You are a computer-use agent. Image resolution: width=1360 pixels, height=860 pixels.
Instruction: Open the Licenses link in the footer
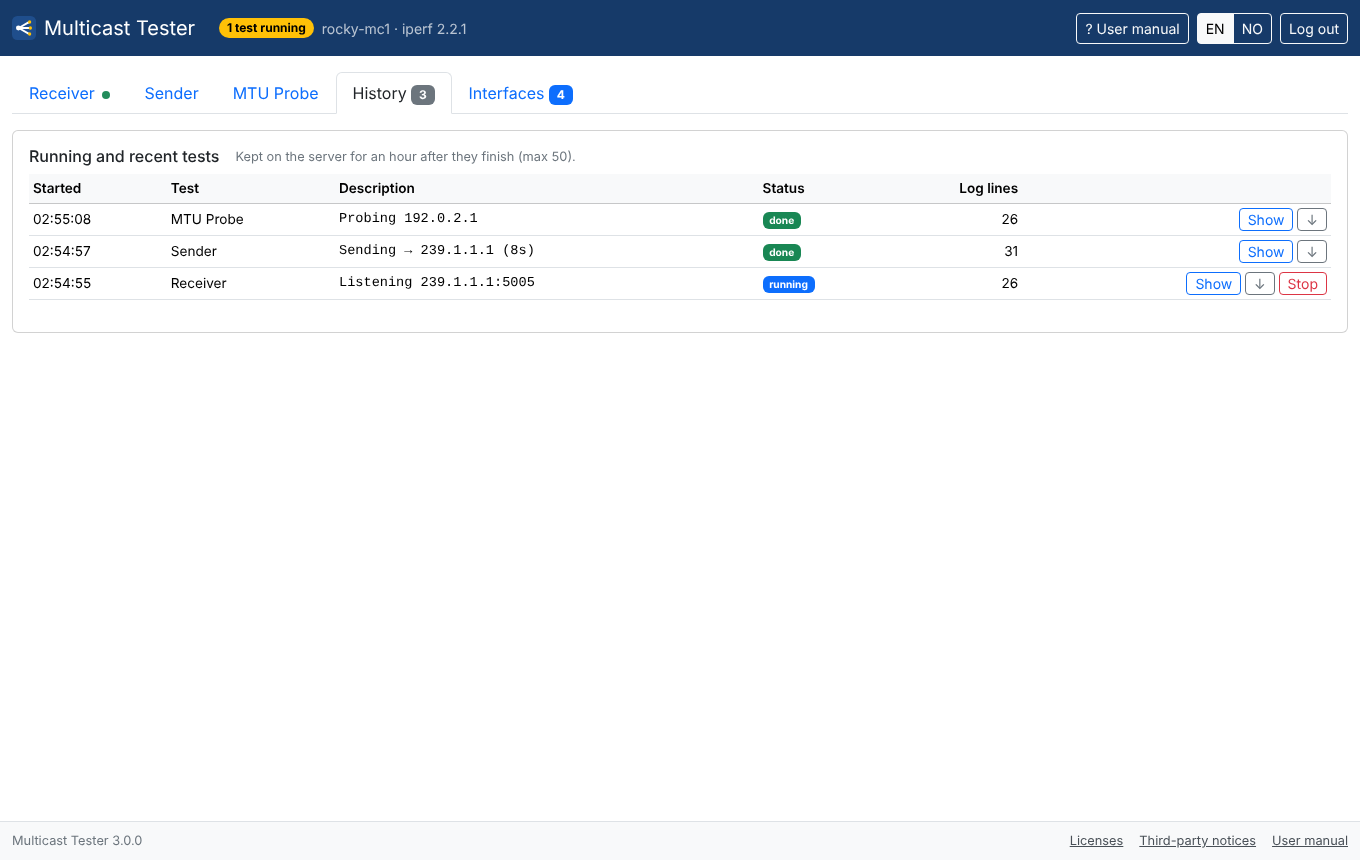(x=1096, y=841)
